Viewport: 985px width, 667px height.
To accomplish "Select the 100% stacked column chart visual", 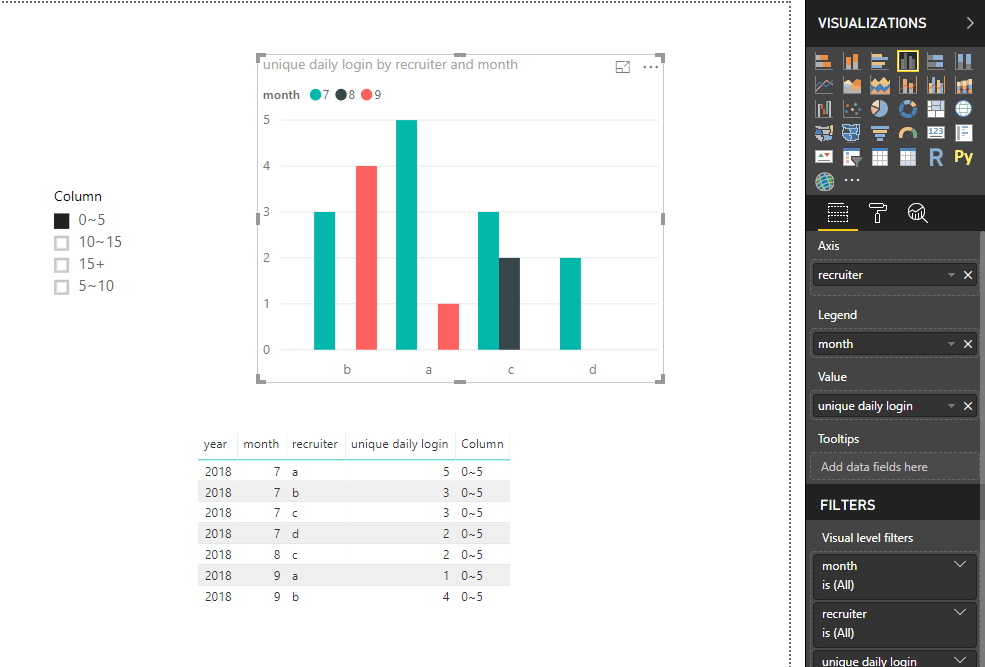I will [x=964, y=61].
